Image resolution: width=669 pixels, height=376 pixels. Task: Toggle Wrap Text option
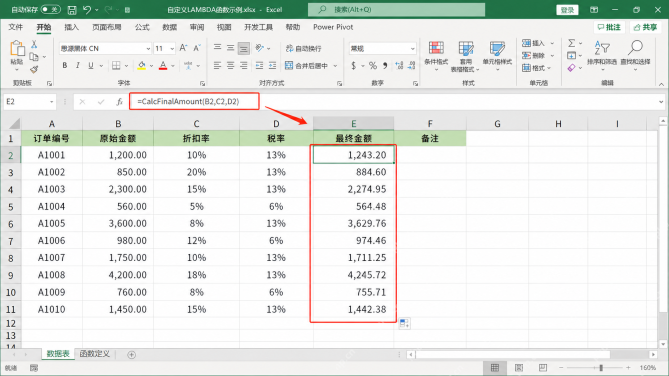(x=304, y=48)
